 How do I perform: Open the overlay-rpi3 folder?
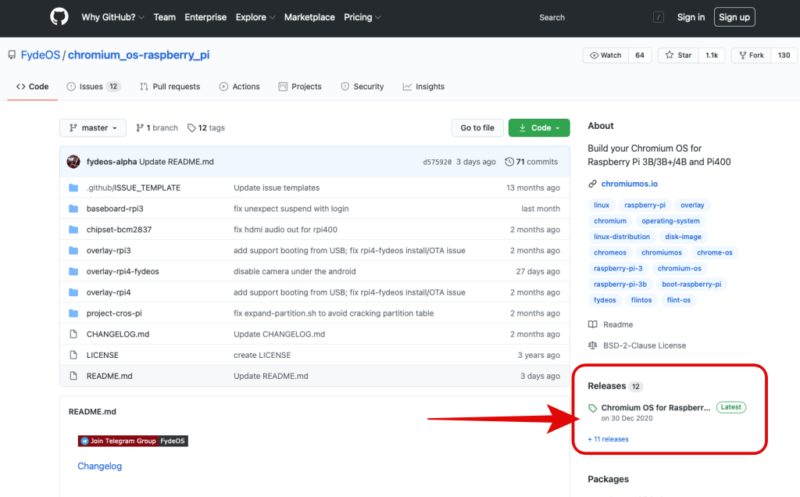click(x=109, y=251)
